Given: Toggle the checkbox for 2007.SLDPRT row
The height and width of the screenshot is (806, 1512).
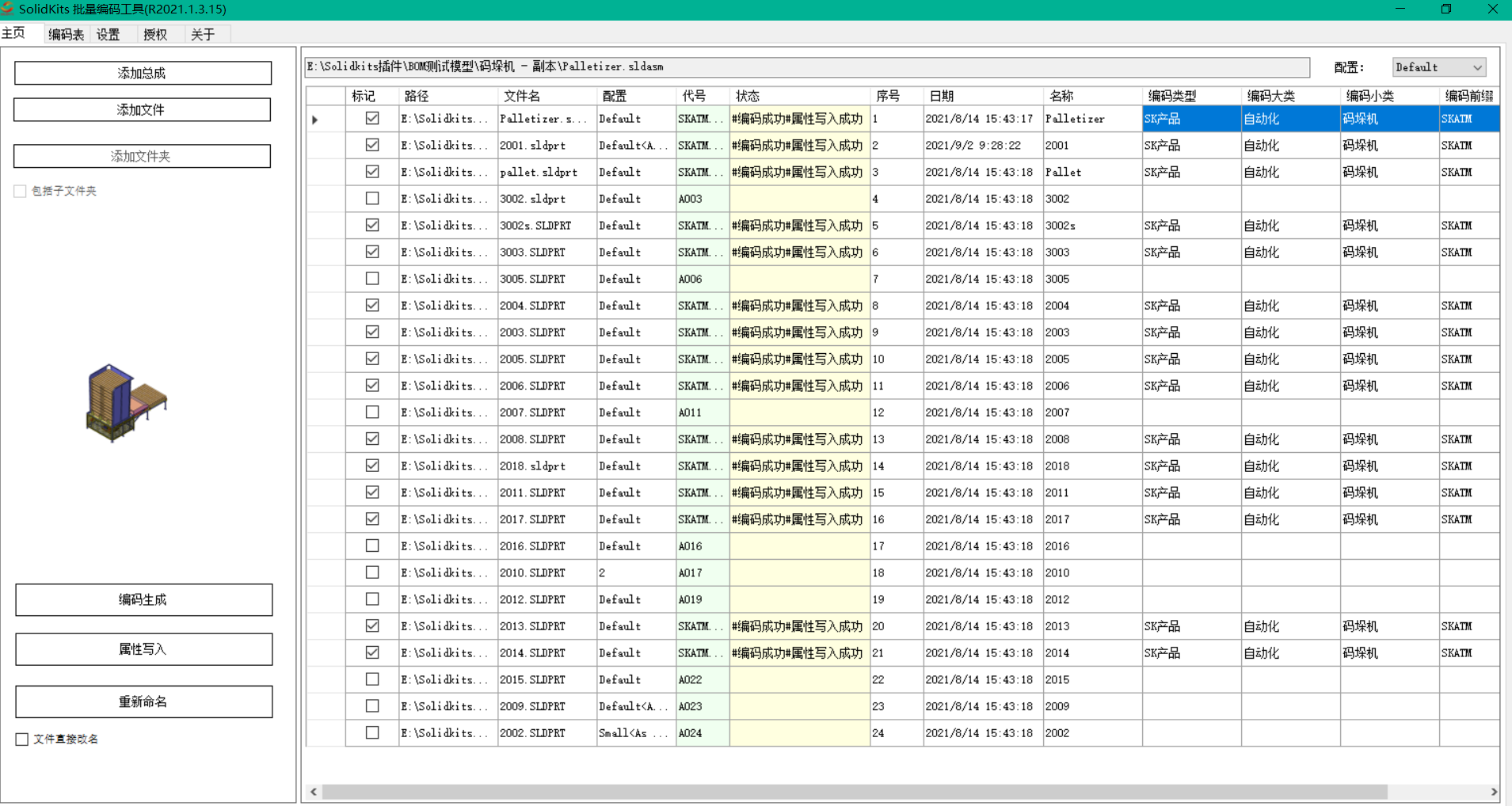Looking at the screenshot, I should click(372, 413).
